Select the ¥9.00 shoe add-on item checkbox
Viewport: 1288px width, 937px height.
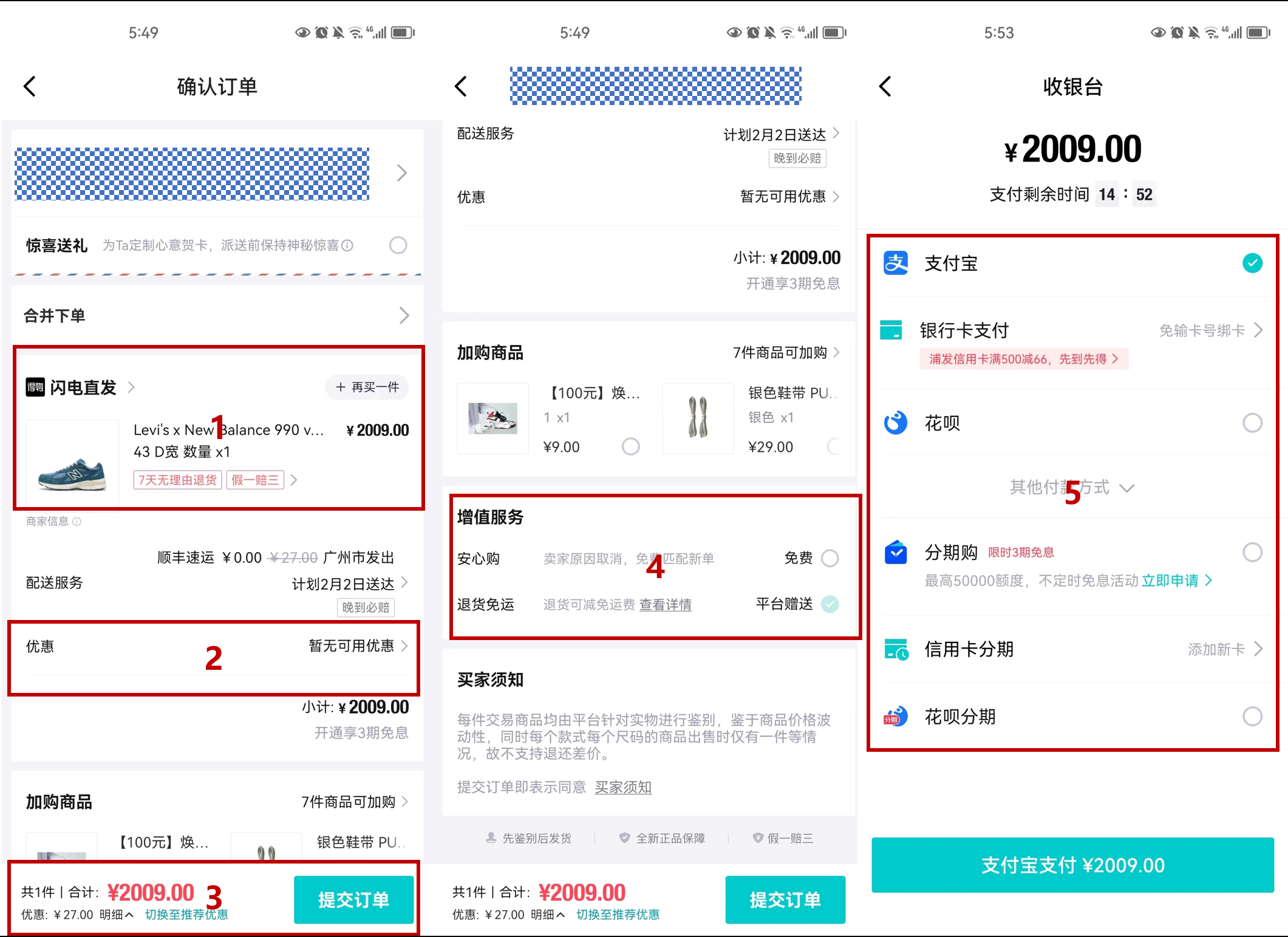[630, 446]
